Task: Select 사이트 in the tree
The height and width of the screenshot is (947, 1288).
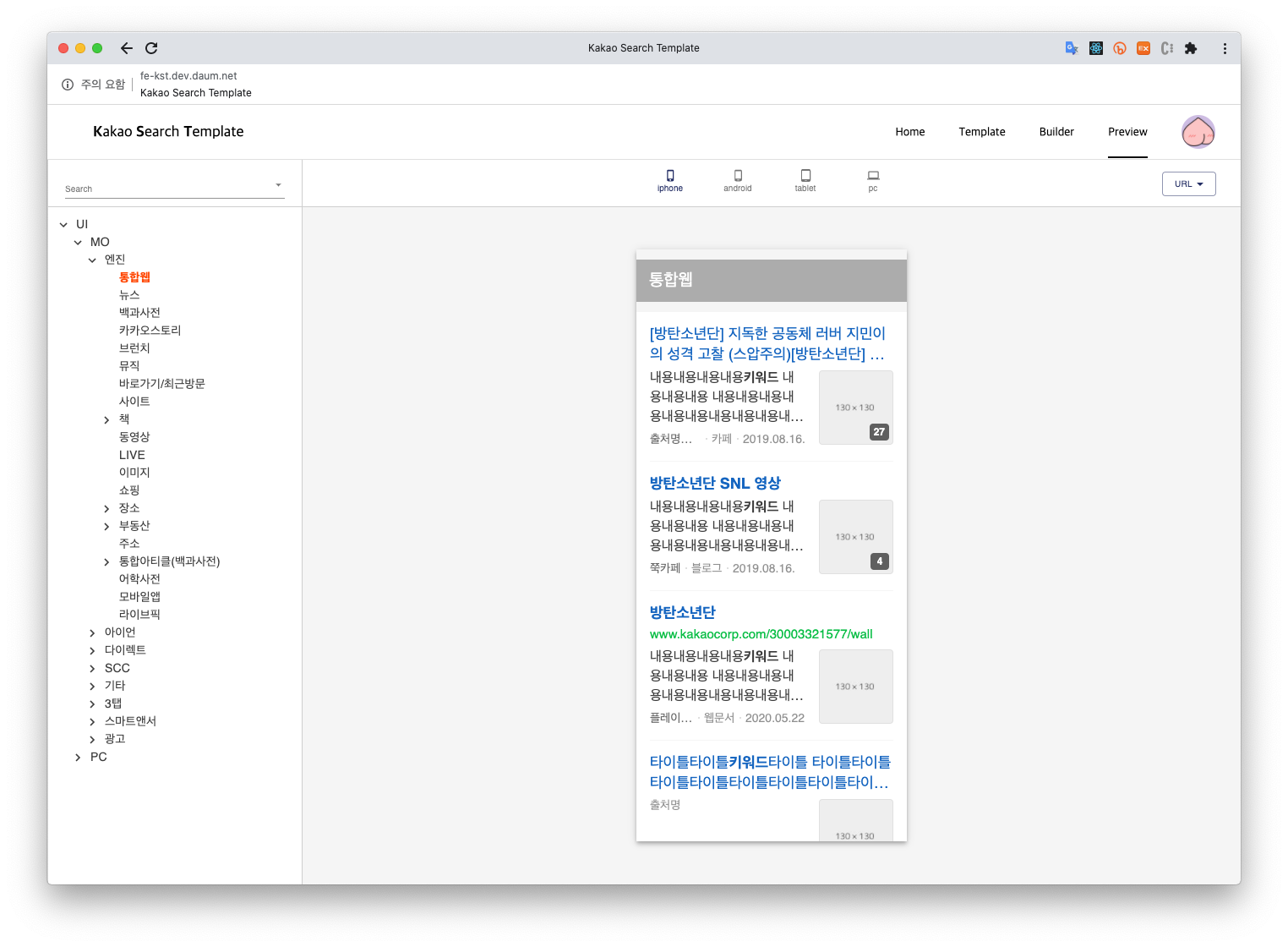Action: [x=134, y=402]
